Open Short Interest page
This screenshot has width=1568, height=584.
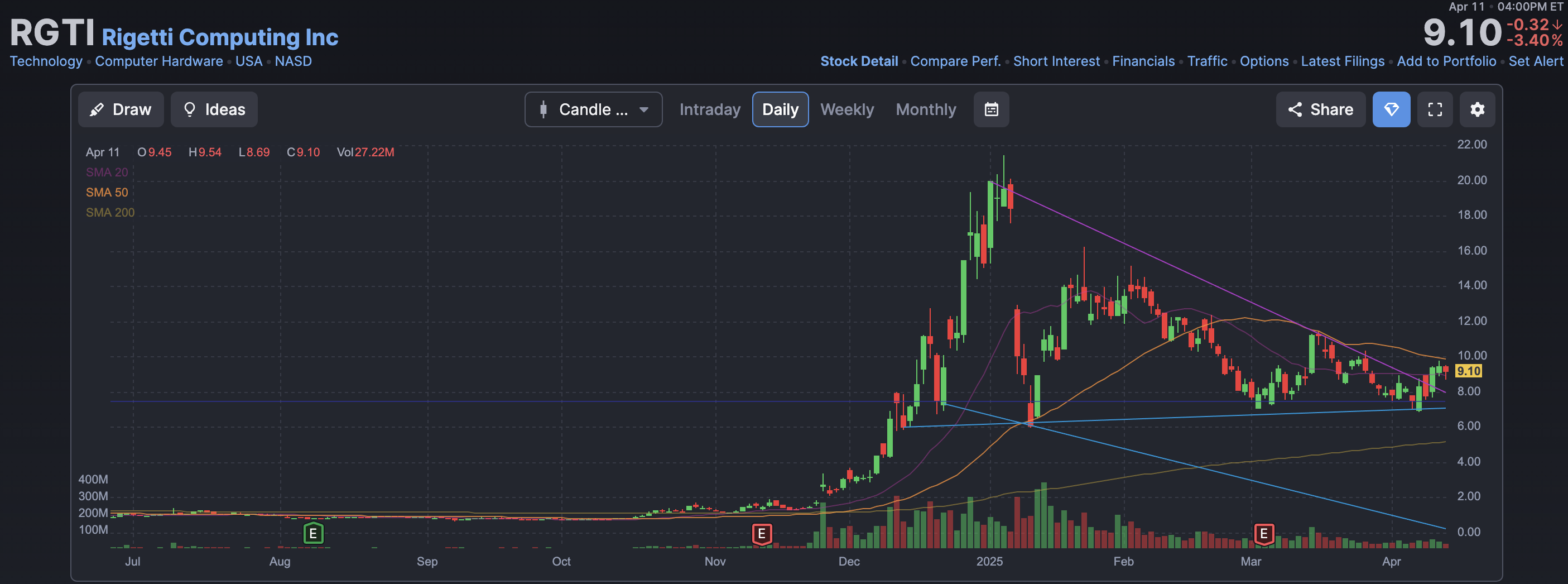tap(1056, 61)
